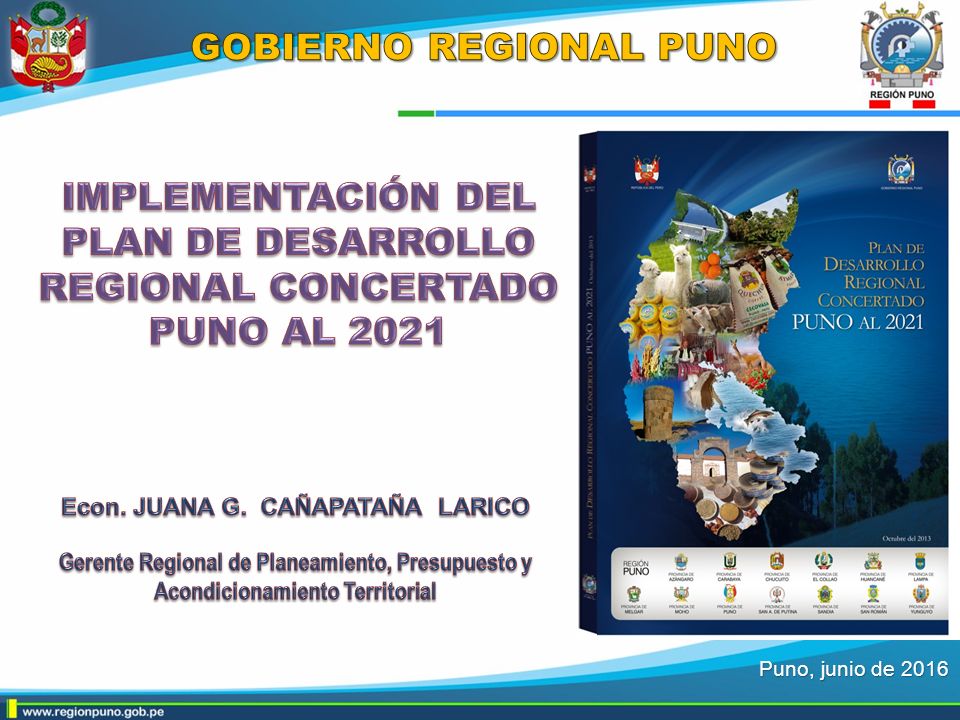Click the Peru coat of arms logo

(48, 47)
